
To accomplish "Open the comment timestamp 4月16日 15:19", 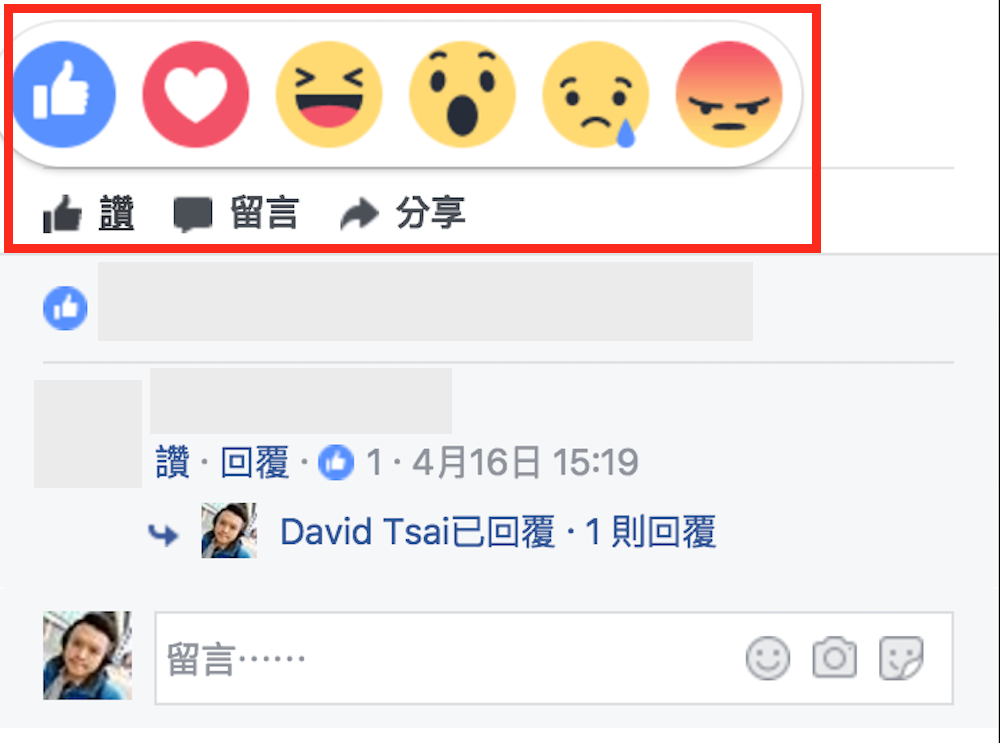I will (x=526, y=462).
